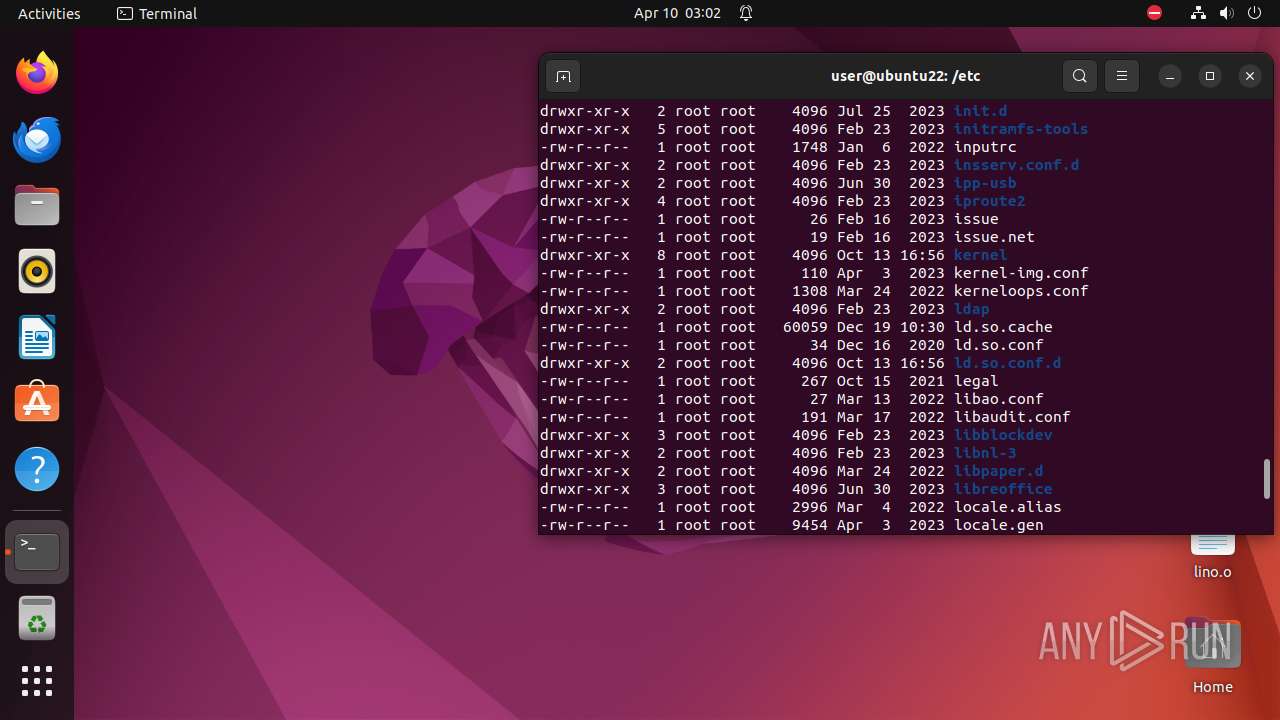This screenshot has height=720, width=1280.
Task: Click the locale.alias file name
Action: click(1008, 507)
